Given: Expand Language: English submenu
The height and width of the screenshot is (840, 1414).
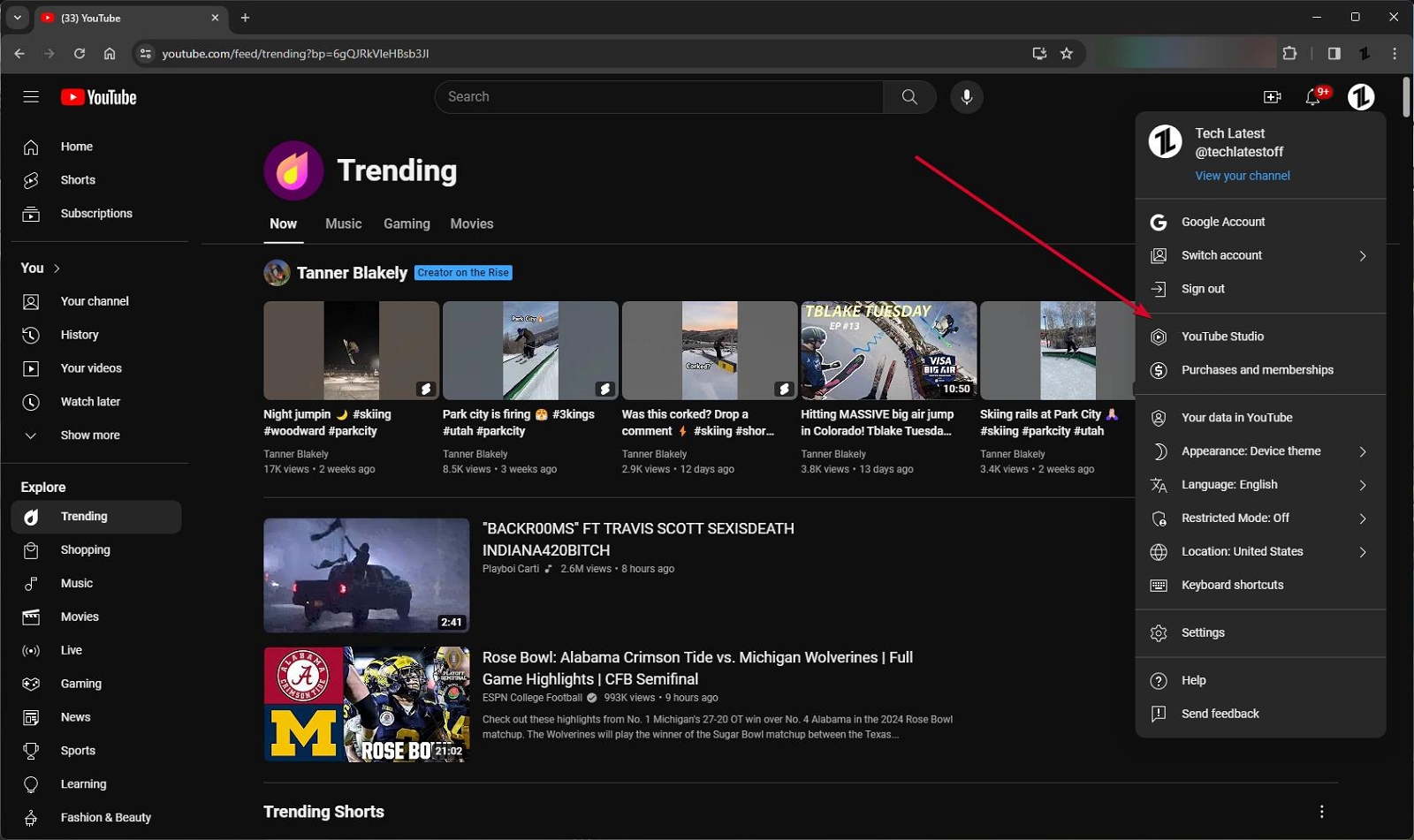Looking at the screenshot, I should [1260, 485].
